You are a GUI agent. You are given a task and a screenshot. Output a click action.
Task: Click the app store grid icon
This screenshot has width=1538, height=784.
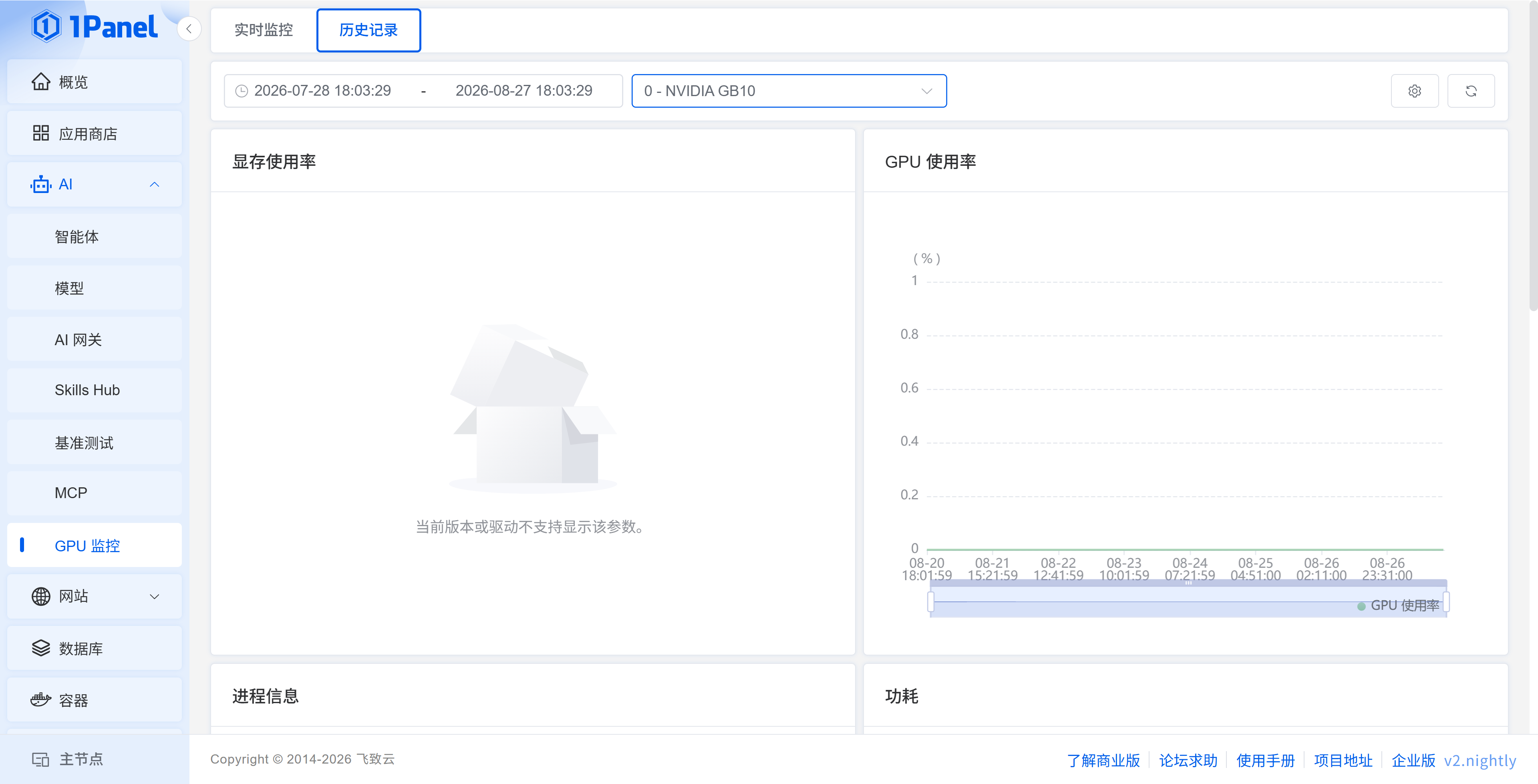[x=40, y=133]
